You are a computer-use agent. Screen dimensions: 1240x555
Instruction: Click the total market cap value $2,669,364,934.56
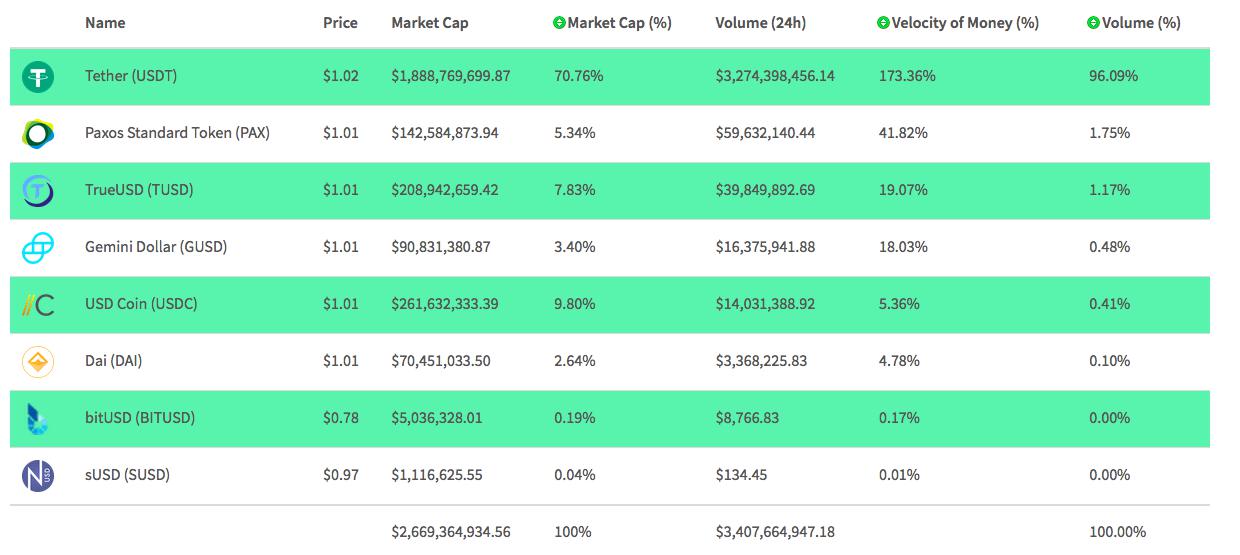(x=451, y=532)
